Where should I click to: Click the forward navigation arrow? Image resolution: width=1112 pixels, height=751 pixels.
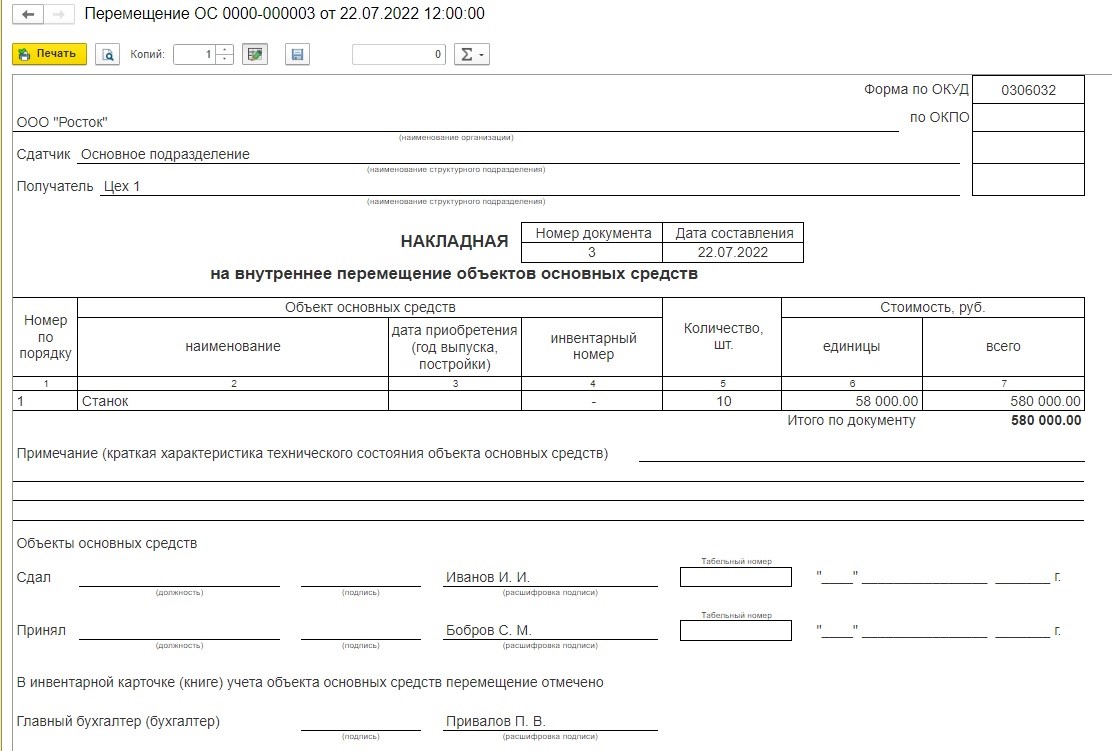point(59,14)
